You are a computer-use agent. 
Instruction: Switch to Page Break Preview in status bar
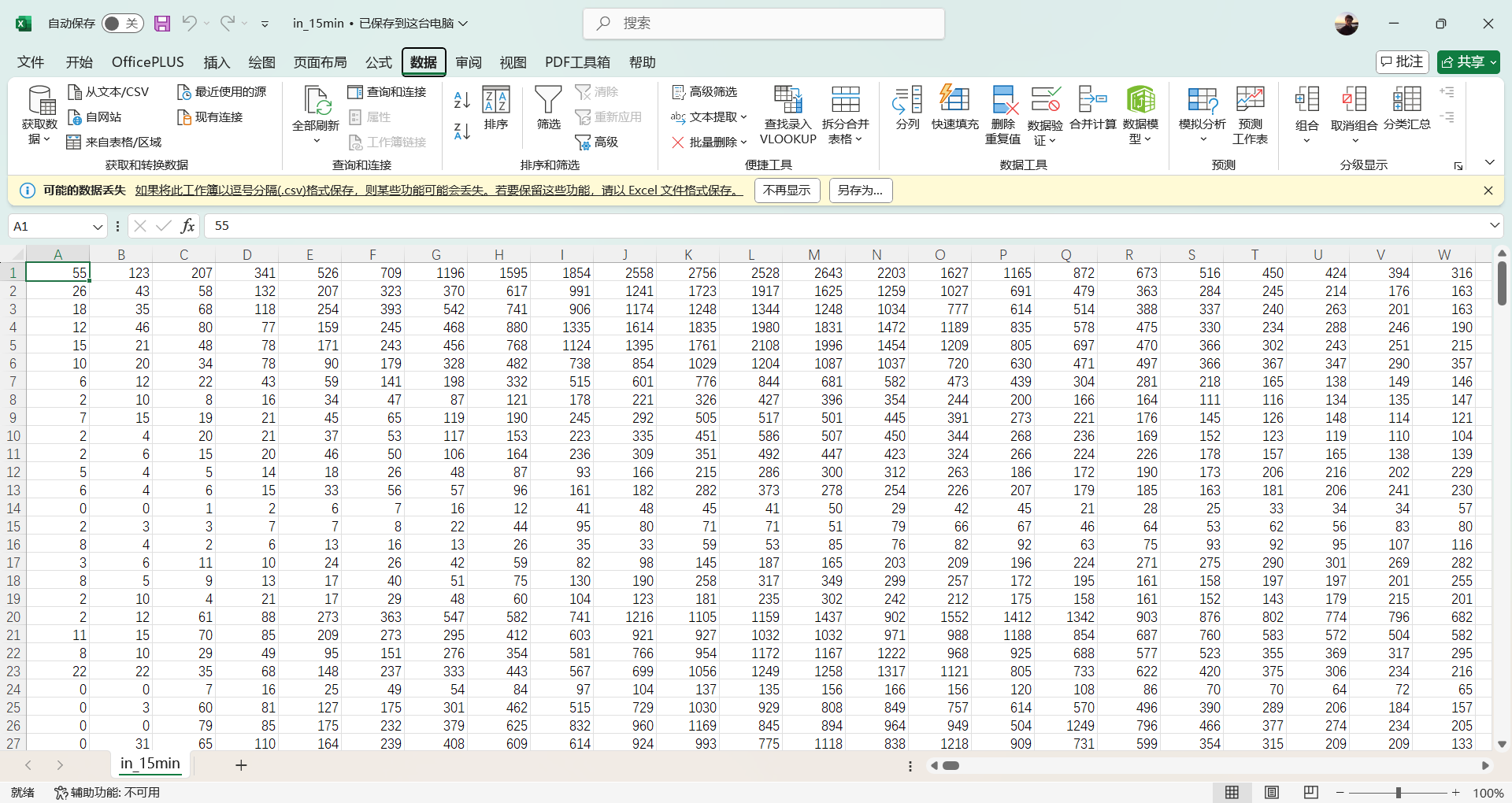(x=1311, y=793)
